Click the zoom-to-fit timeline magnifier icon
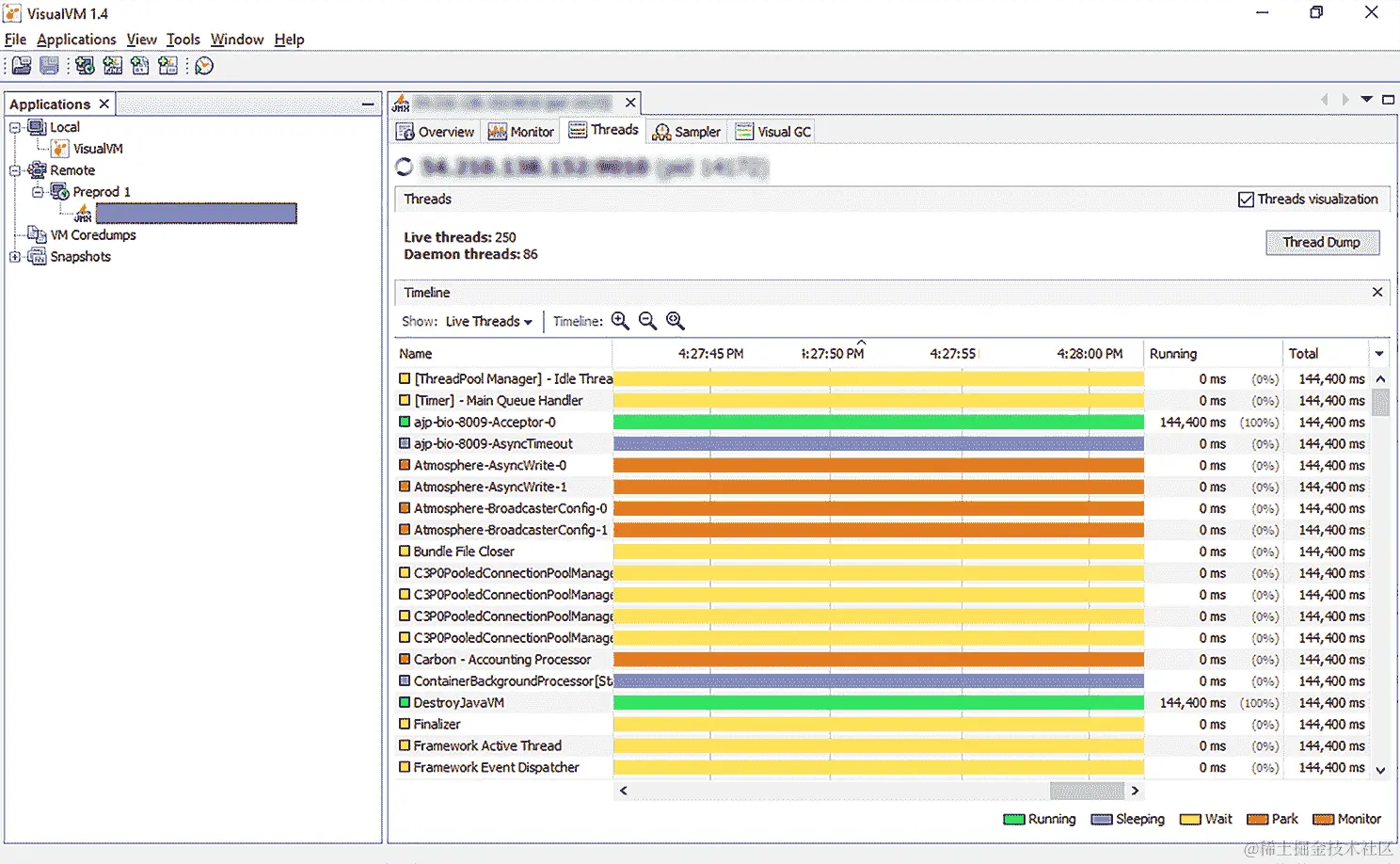Screen dimensions: 1400x864 point(676,321)
